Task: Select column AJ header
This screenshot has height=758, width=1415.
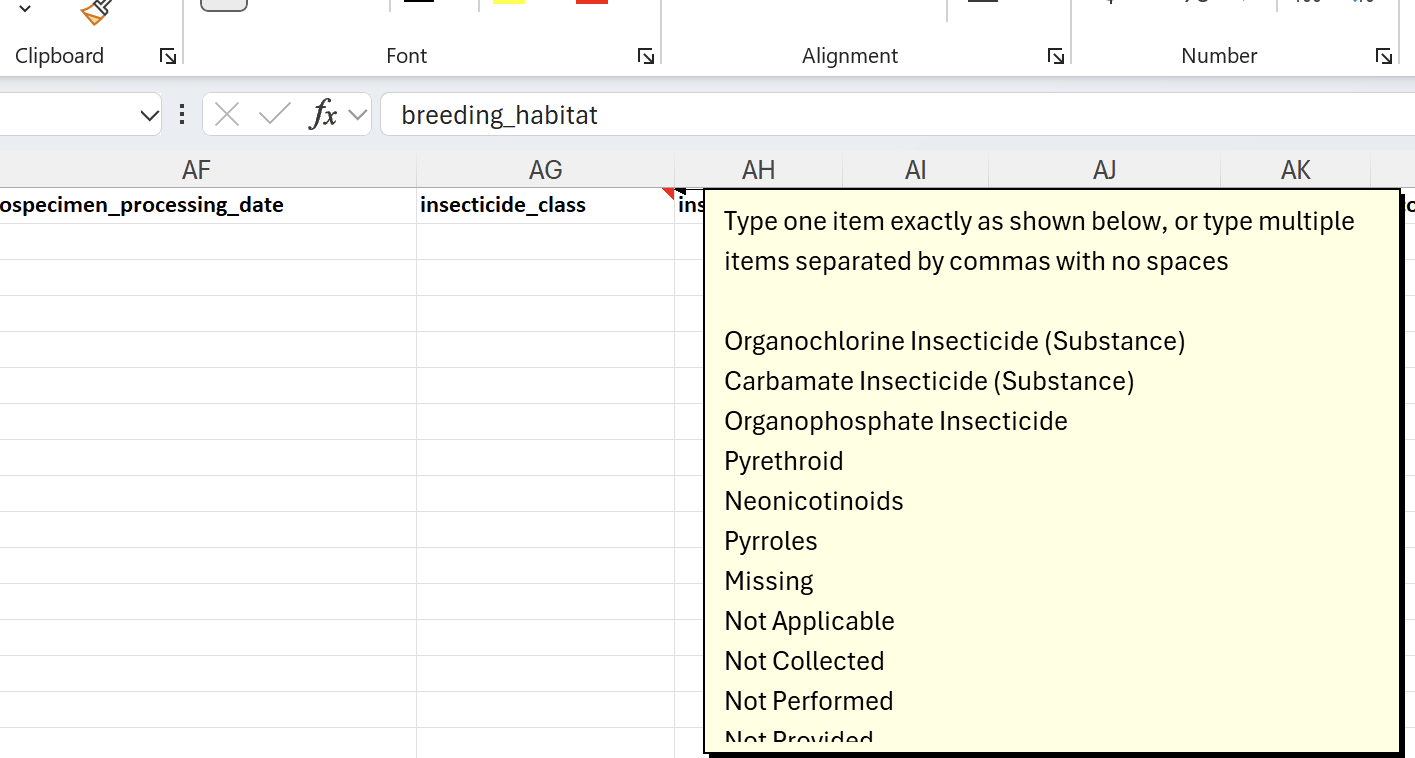Action: click(x=1104, y=170)
